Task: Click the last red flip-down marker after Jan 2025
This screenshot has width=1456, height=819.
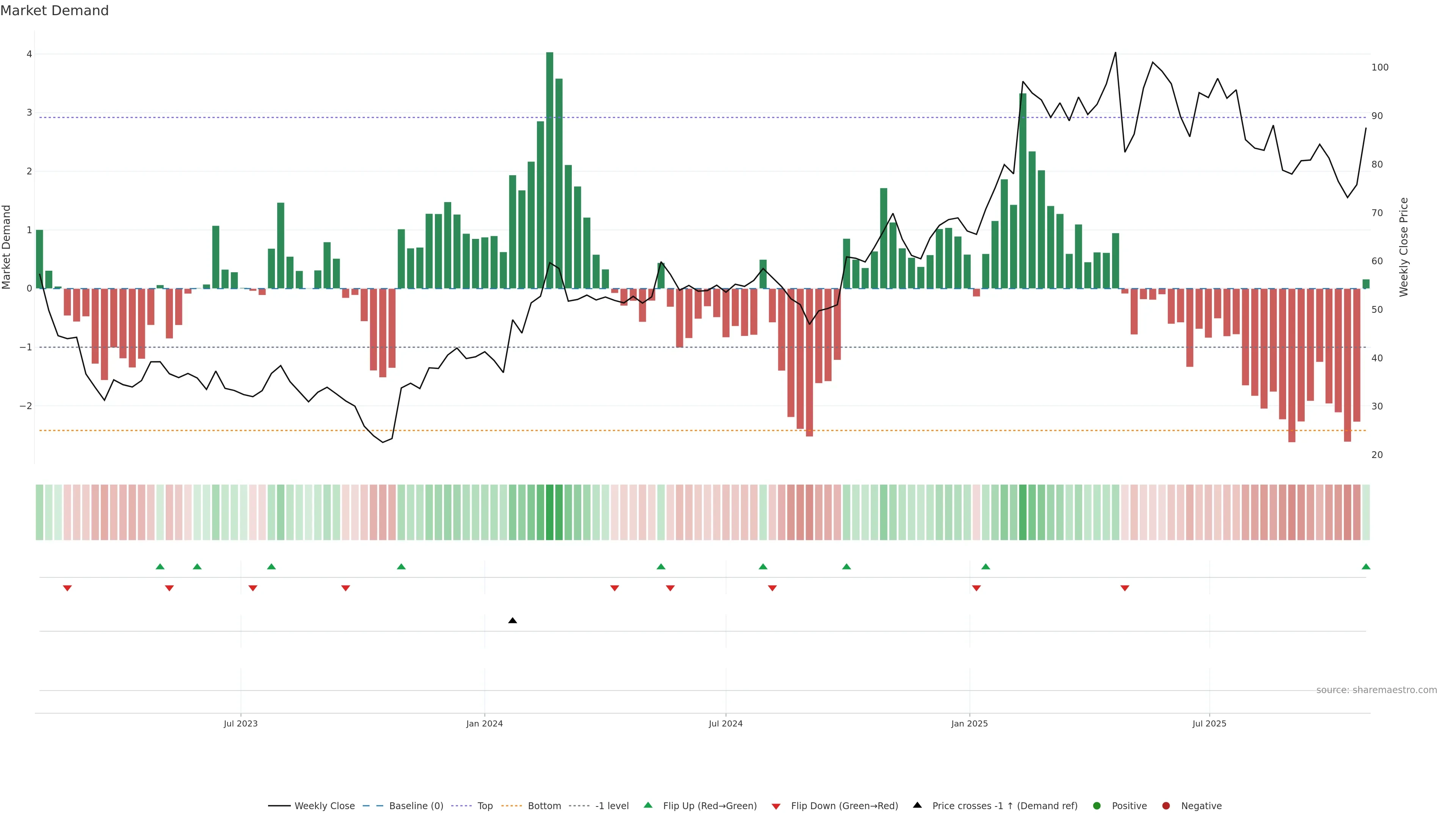Action: coord(1125,588)
